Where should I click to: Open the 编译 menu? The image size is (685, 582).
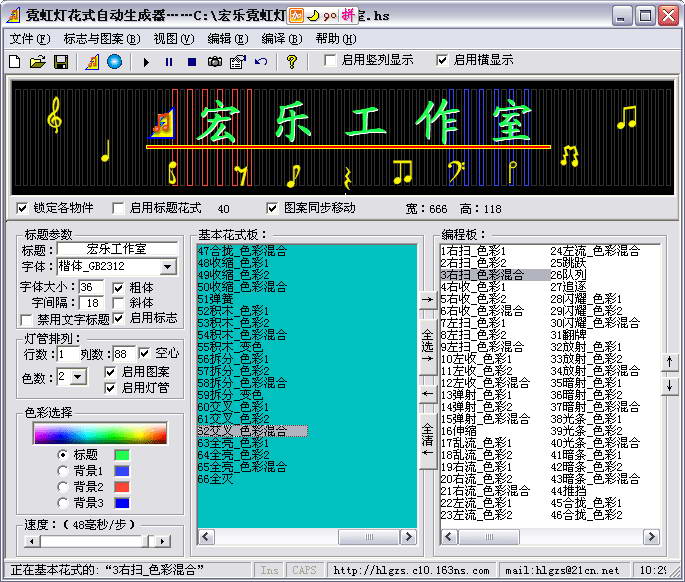click(282, 39)
